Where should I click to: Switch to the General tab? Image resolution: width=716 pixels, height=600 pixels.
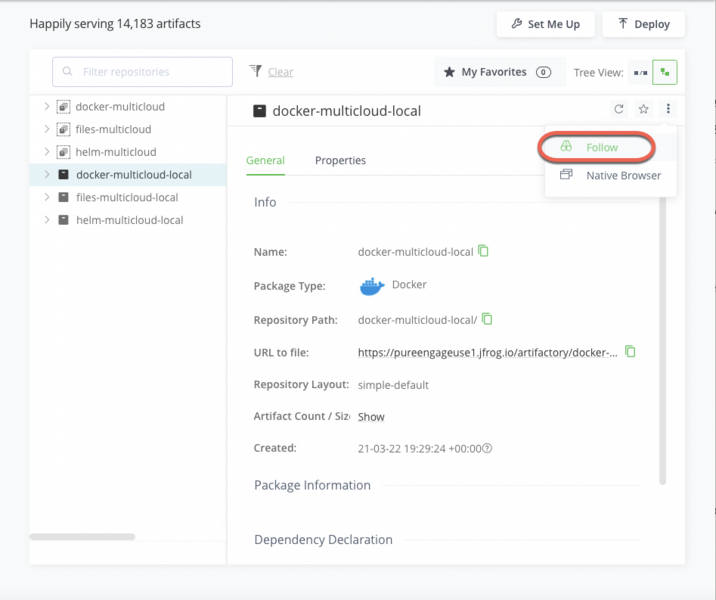(265, 160)
